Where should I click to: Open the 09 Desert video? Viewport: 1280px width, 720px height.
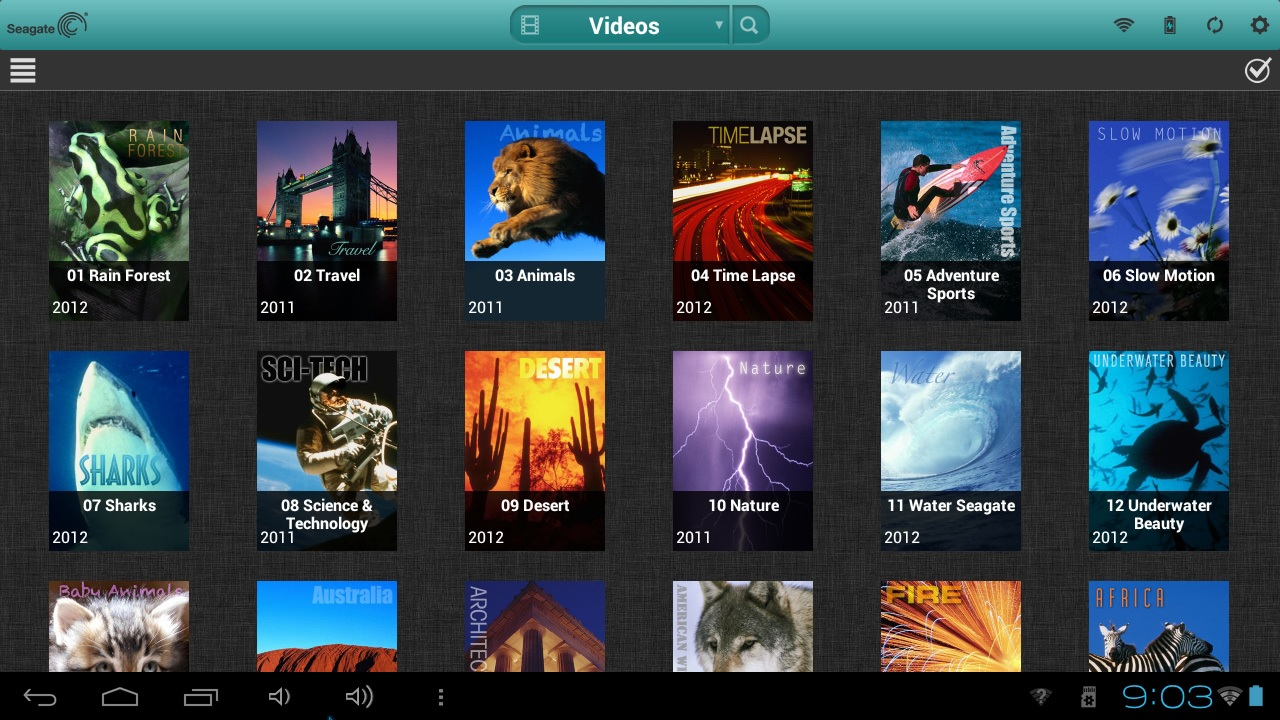tap(535, 451)
